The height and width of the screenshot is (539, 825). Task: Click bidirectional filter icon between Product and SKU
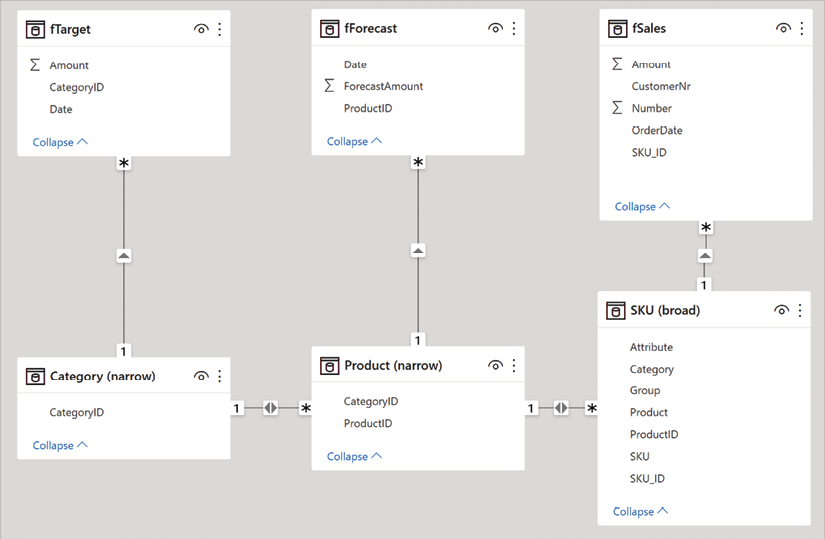click(561, 408)
